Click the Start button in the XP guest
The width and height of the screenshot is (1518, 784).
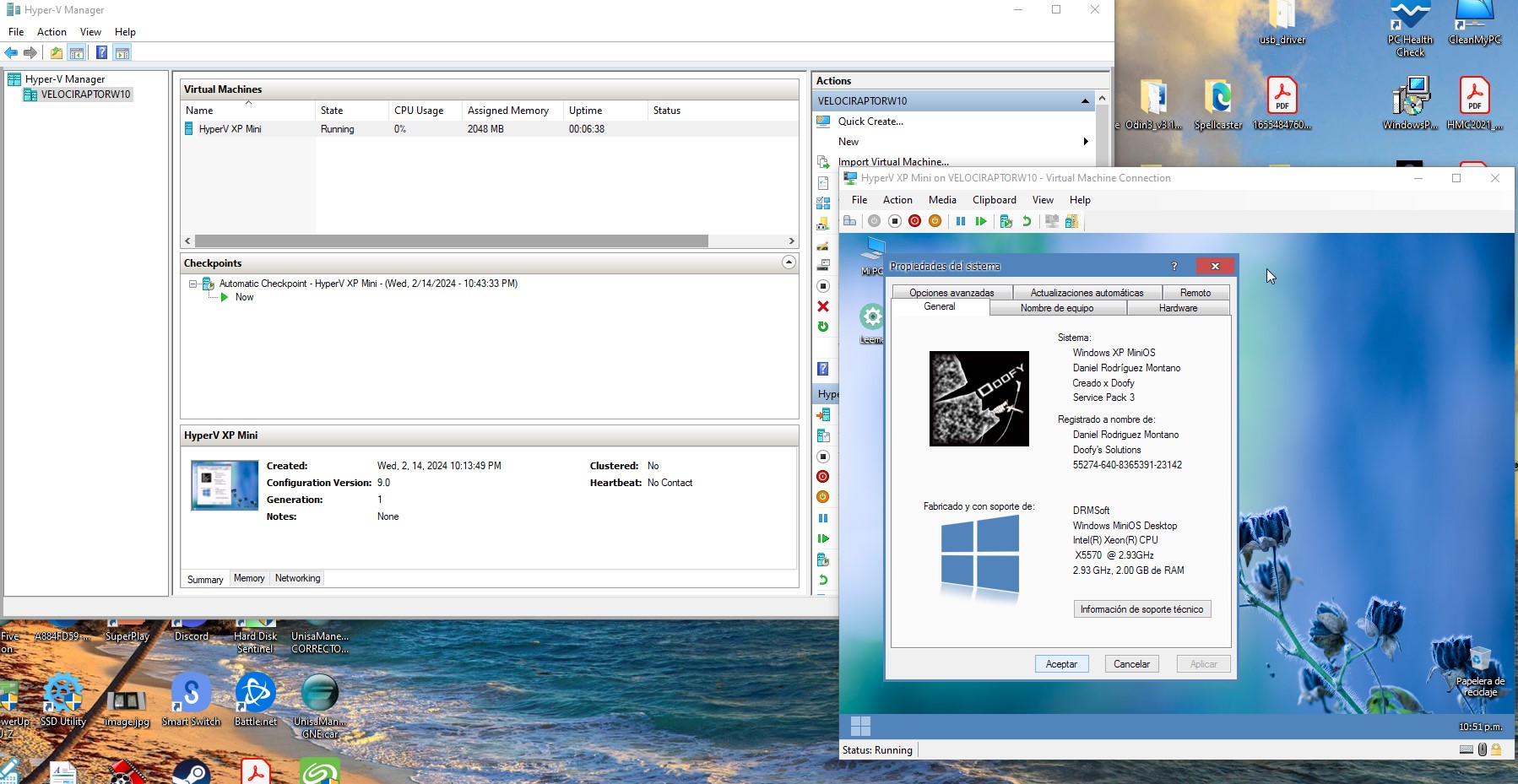(860, 726)
